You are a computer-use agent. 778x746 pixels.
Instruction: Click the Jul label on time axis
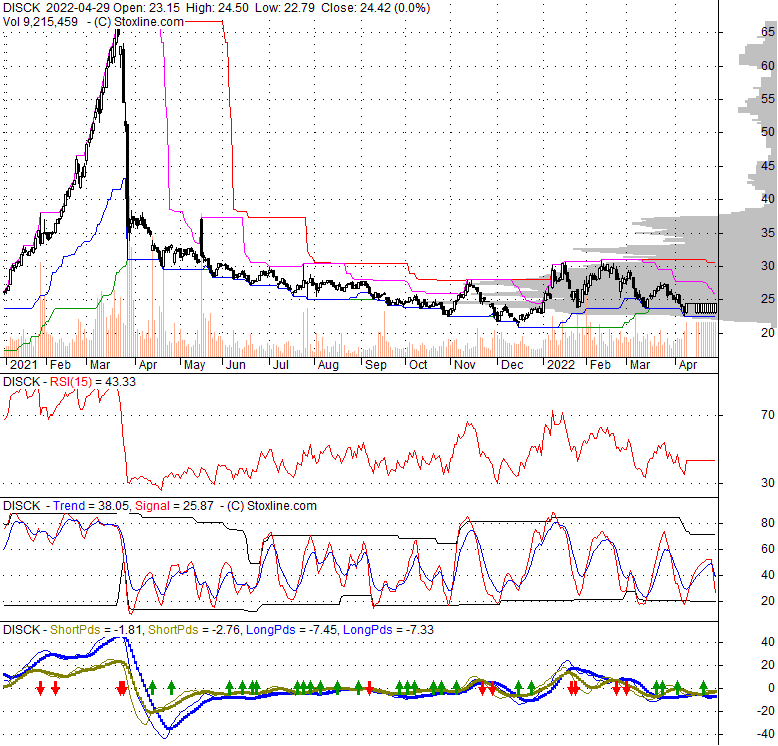point(281,365)
